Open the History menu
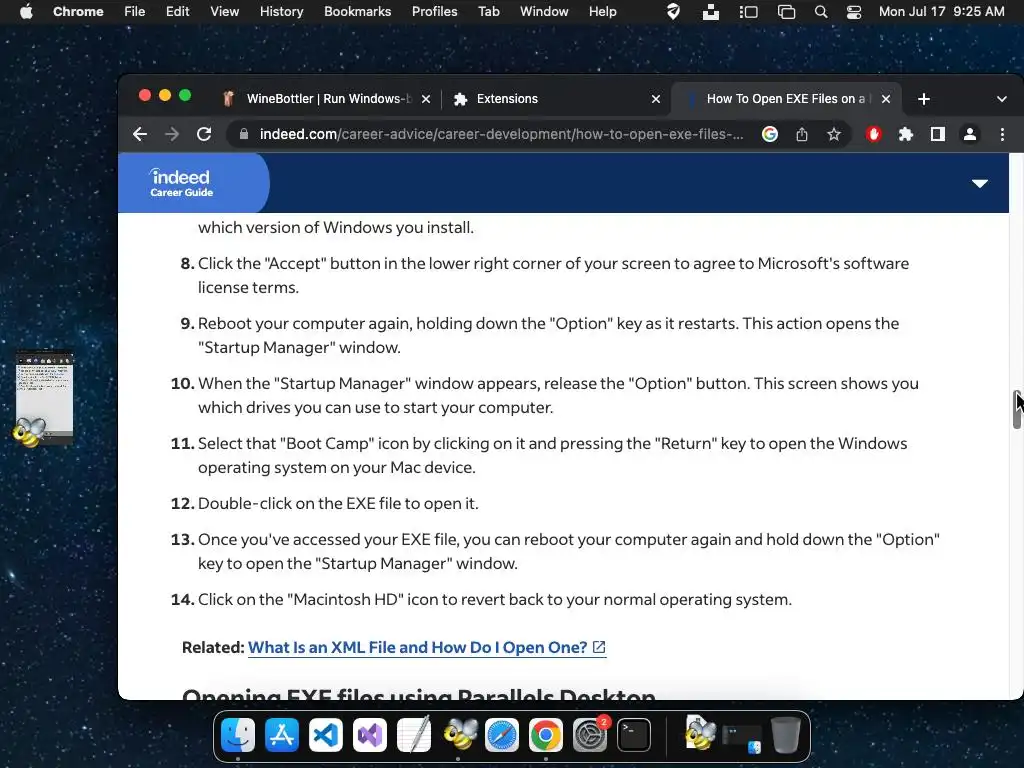1024x768 pixels. click(281, 12)
